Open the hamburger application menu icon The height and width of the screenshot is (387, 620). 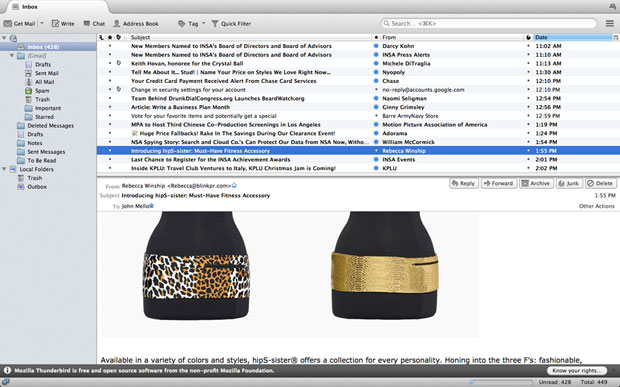click(x=610, y=23)
